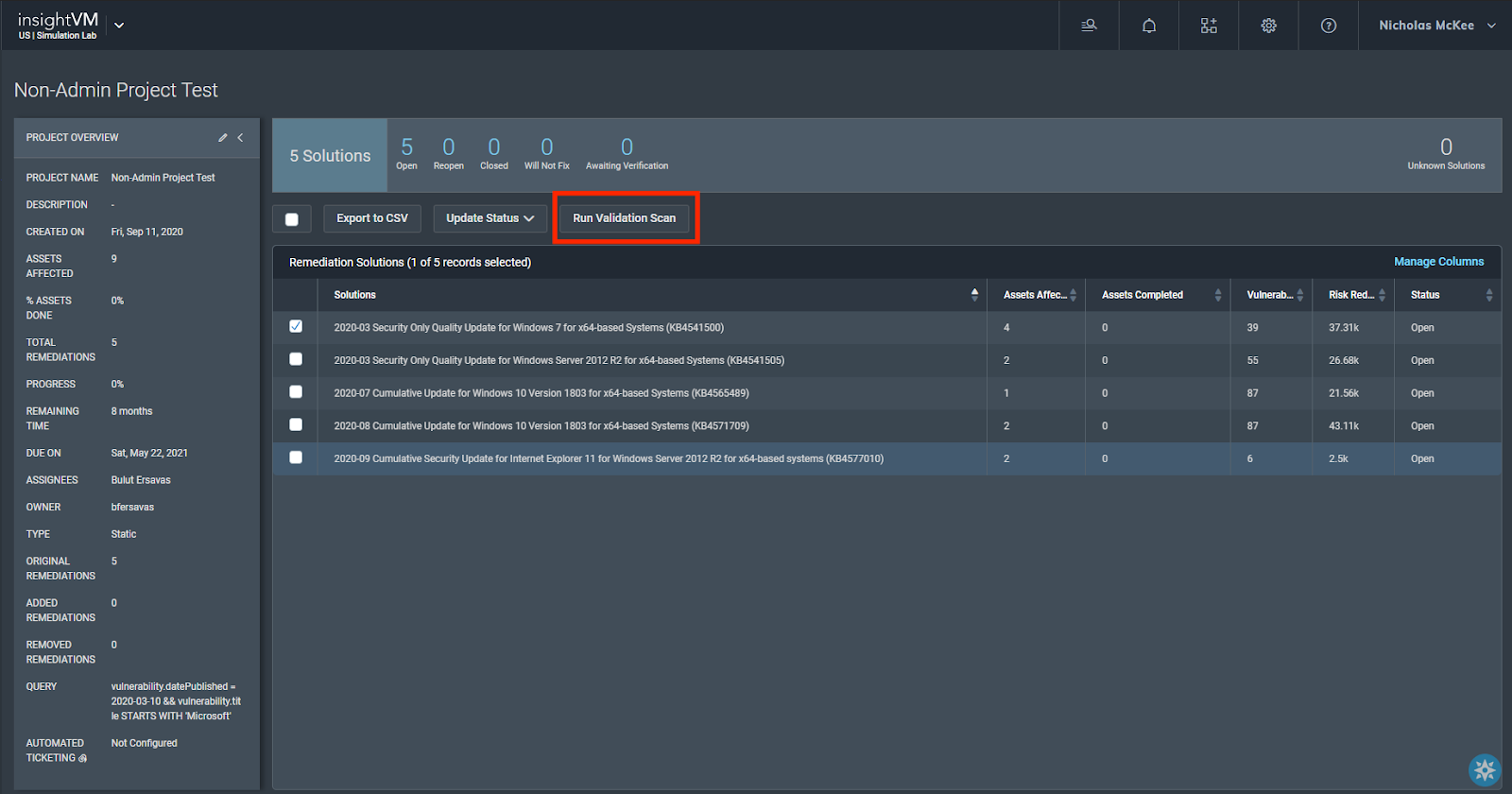Open the settings gear icon
Image resolution: width=1512 pixels, height=794 pixels.
(1268, 26)
